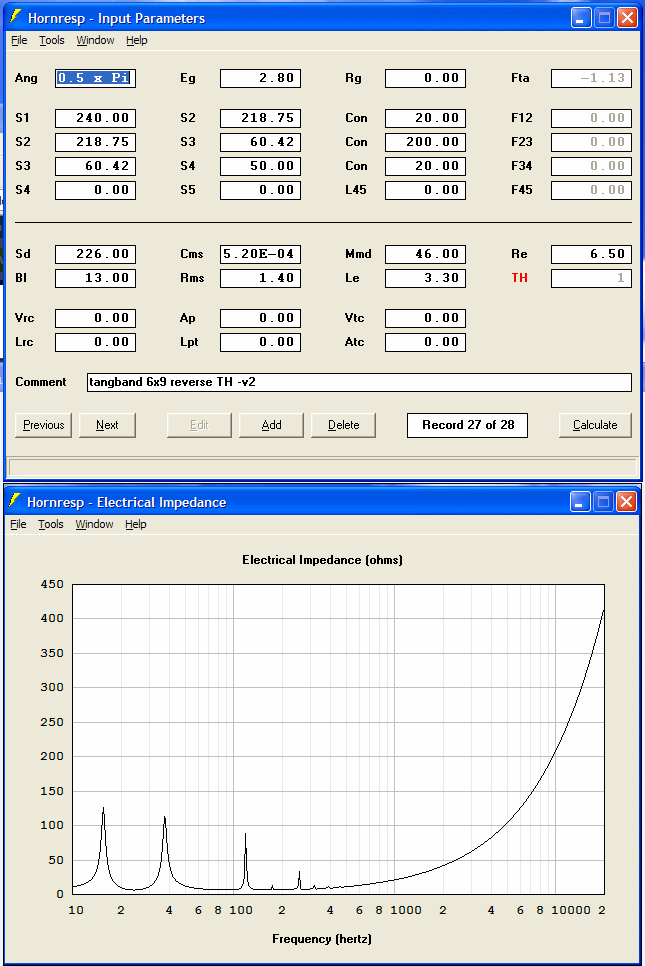Image resolution: width=645 pixels, height=966 pixels.
Task: Click the Con field showing 200.00
Action: click(x=426, y=142)
